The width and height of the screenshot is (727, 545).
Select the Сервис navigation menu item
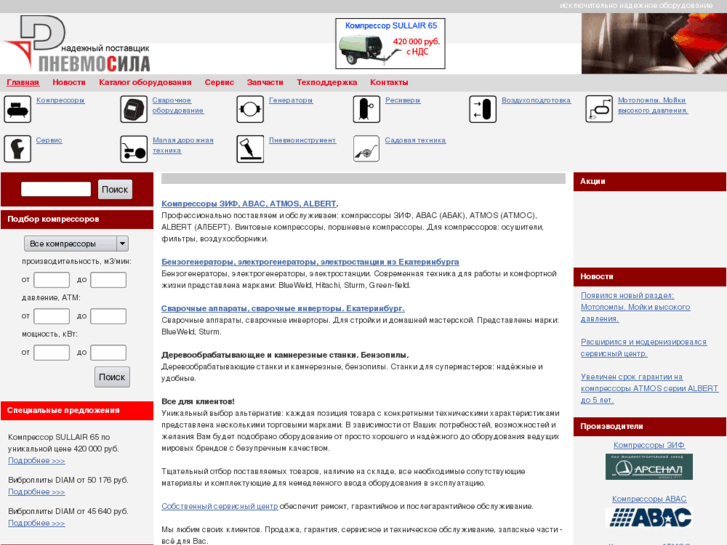pos(219,83)
